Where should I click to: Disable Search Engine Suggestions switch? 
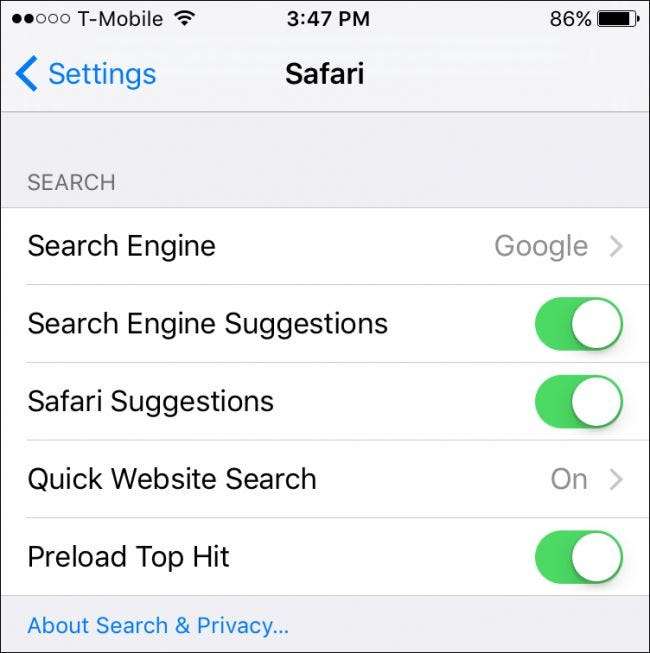(579, 324)
